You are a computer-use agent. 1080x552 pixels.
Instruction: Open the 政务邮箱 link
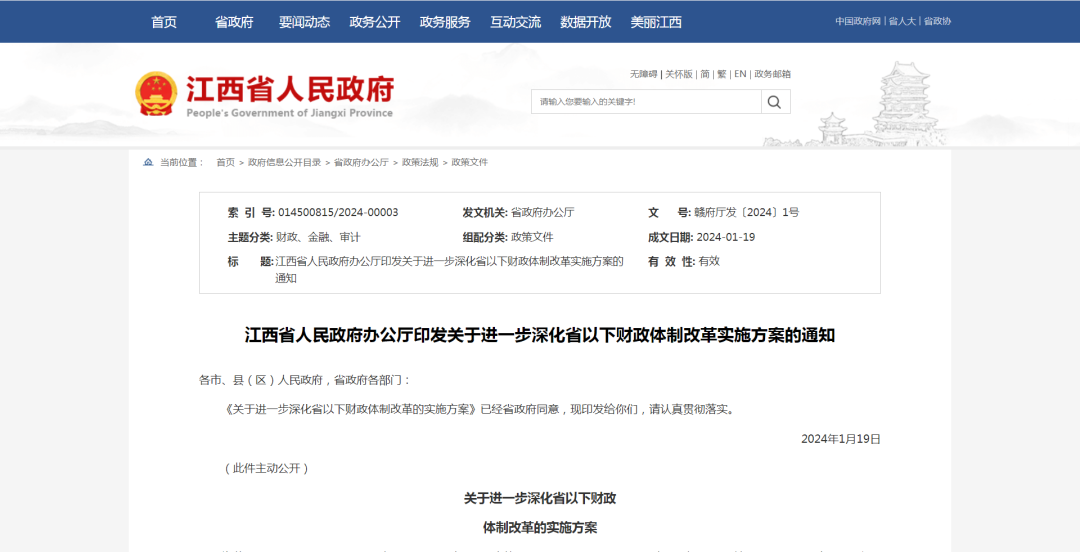[x=772, y=74]
